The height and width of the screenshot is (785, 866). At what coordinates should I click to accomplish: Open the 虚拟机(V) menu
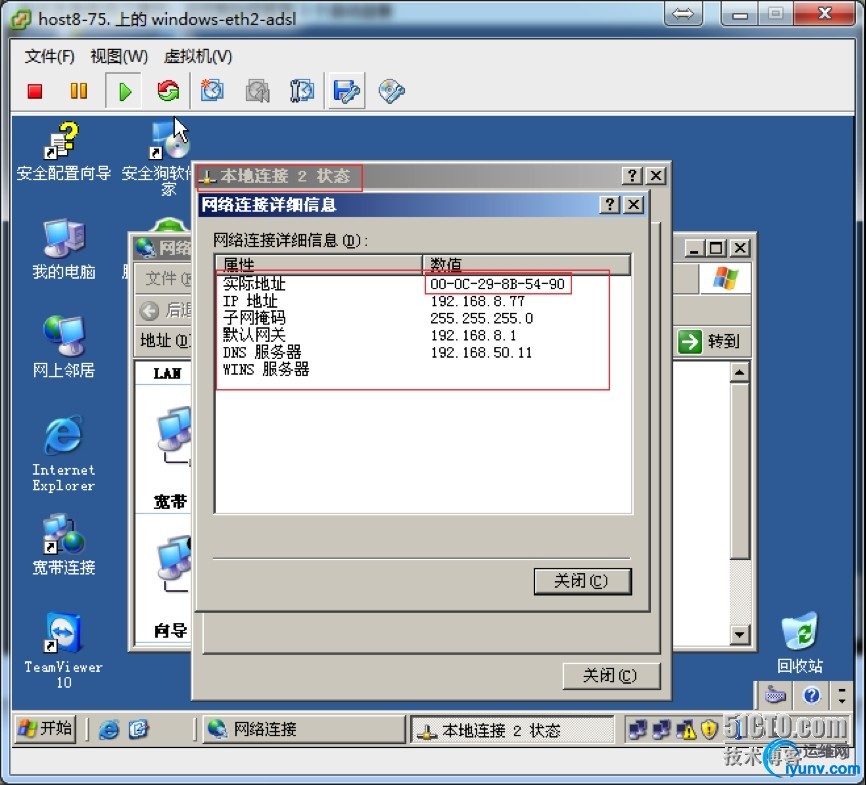coord(198,56)
